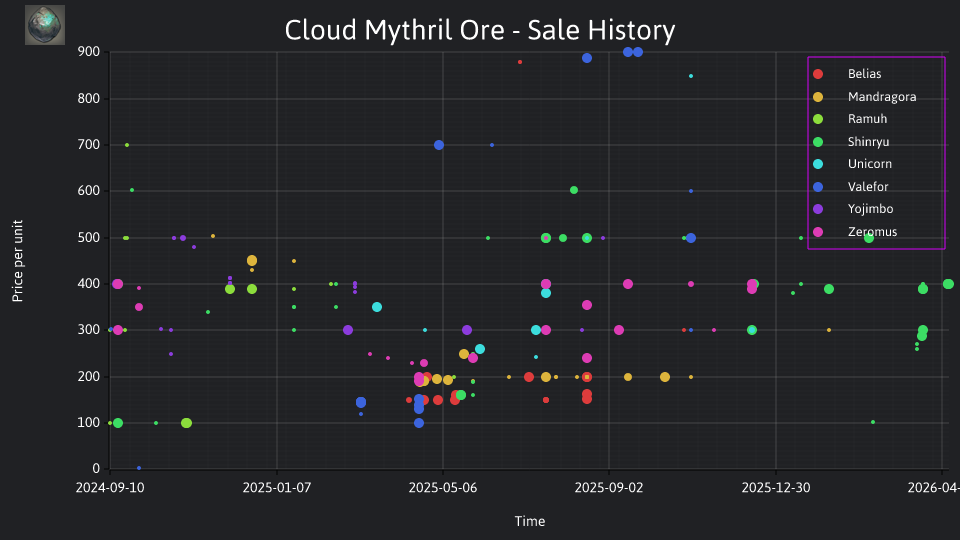
Task: Click the Shinryu green legend marker
Action: coord(818,142)
